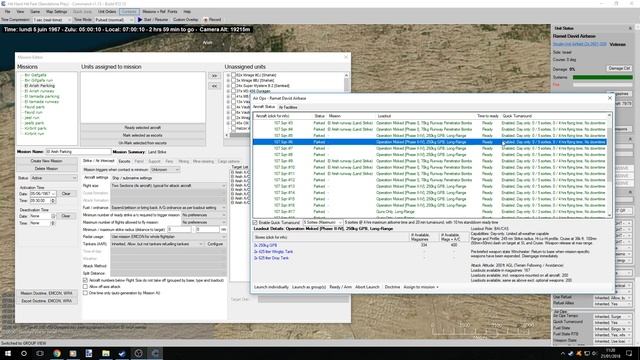Click the blue checkmark taskbar icon
This screenshot has height=360, width=640.
(x=122, y=353)
